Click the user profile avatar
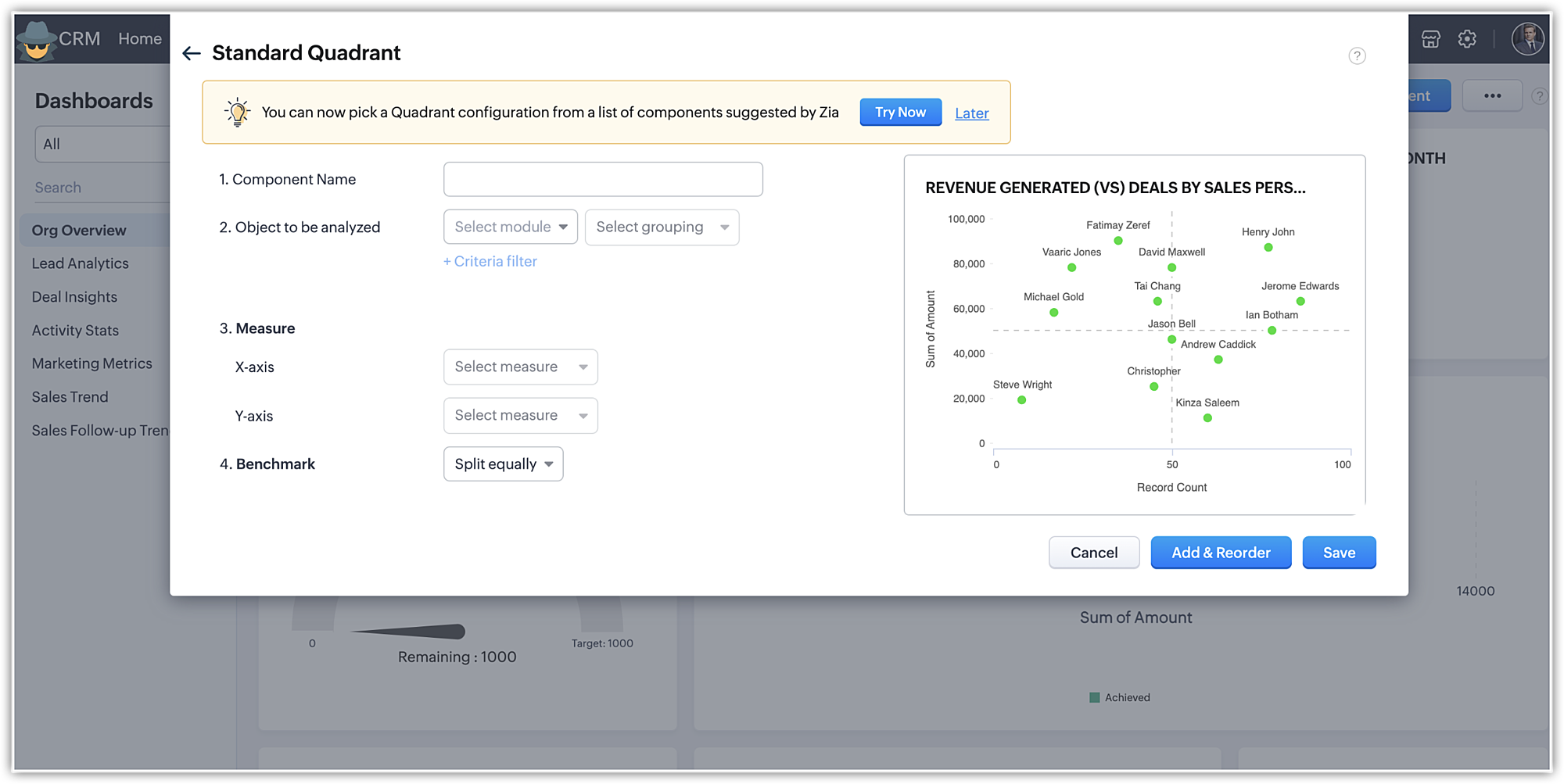Screen dimensions: 1564x784 (x=1527, y=39)
